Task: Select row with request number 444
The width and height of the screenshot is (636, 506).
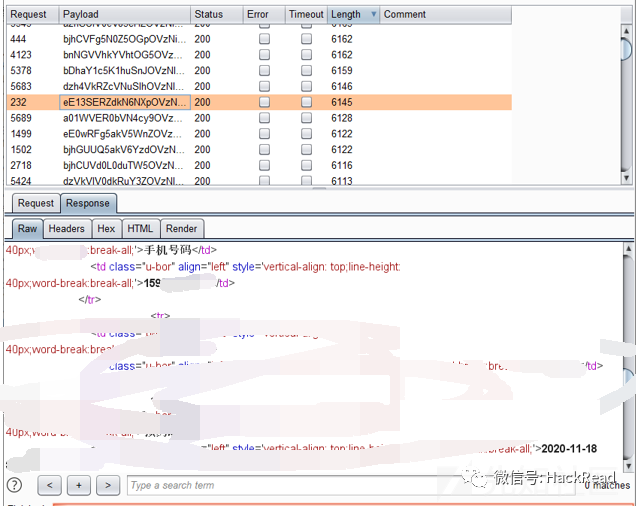Action: pyautogui.click(x=259, y=39)
